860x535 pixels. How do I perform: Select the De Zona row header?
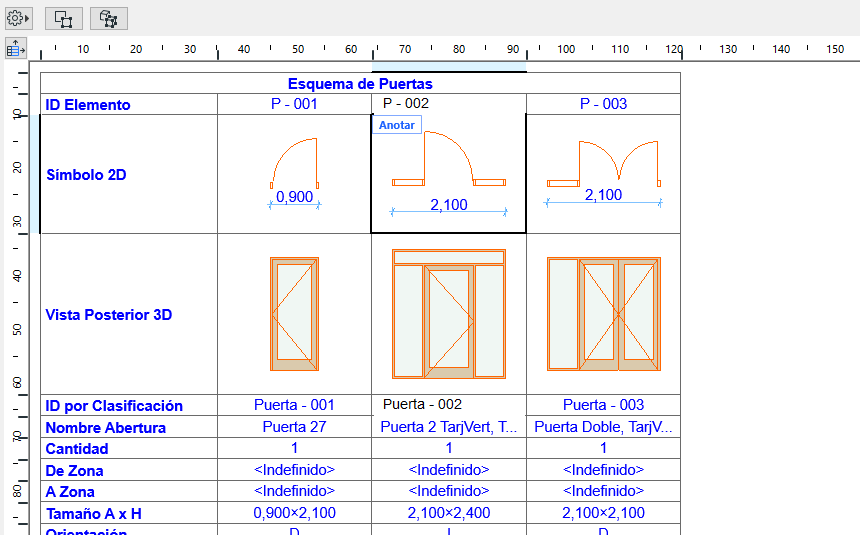point(129,470)
